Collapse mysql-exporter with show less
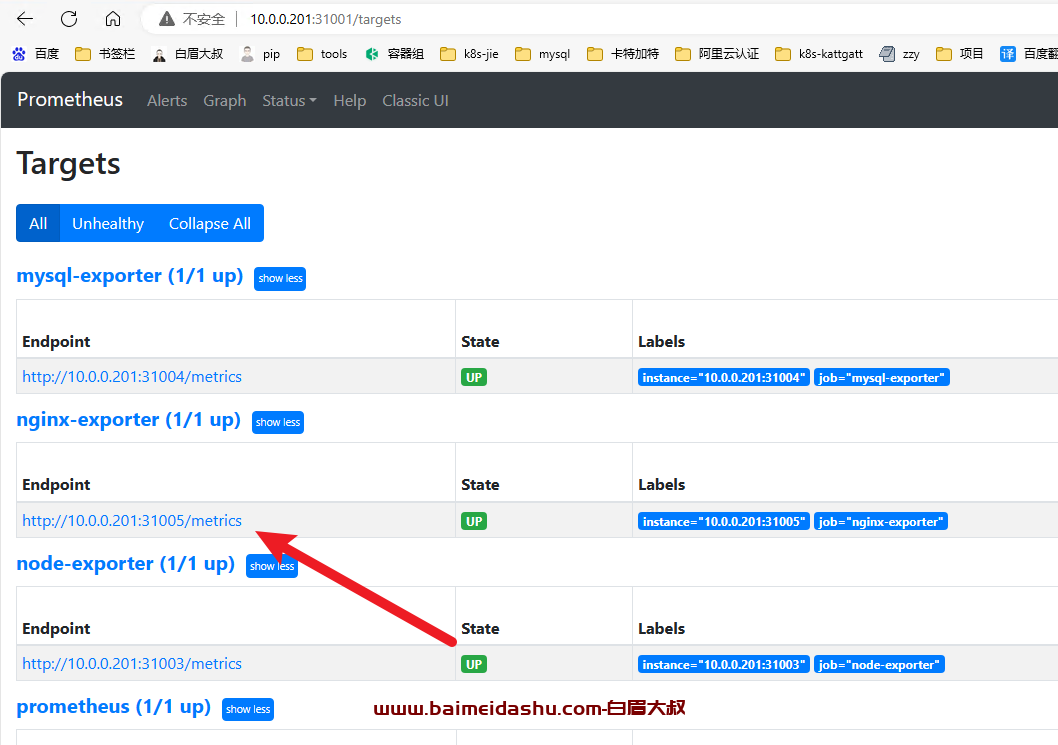Viewport: 1058px width, 745px height. (280, 279)
